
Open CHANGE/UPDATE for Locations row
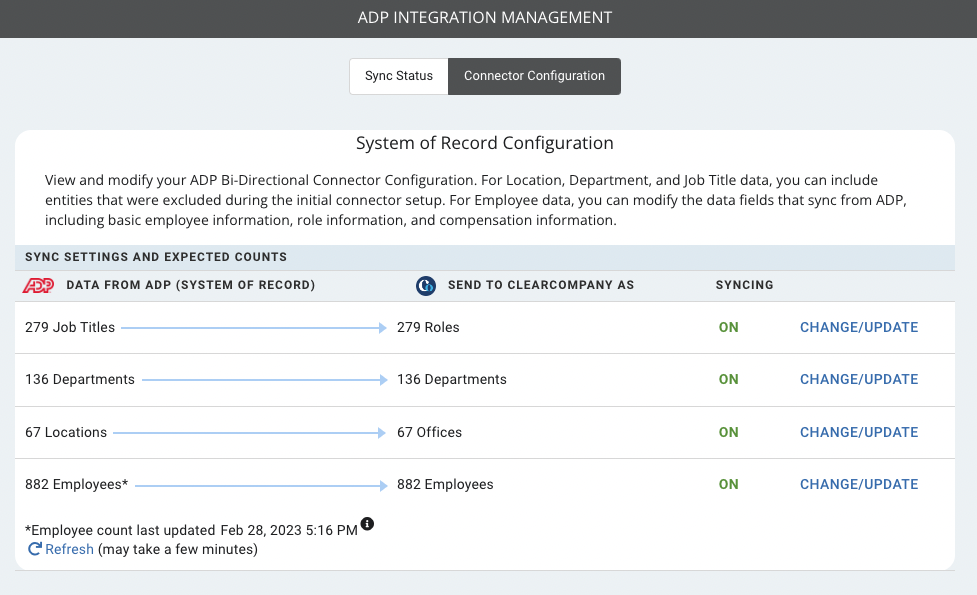(859, 432)
